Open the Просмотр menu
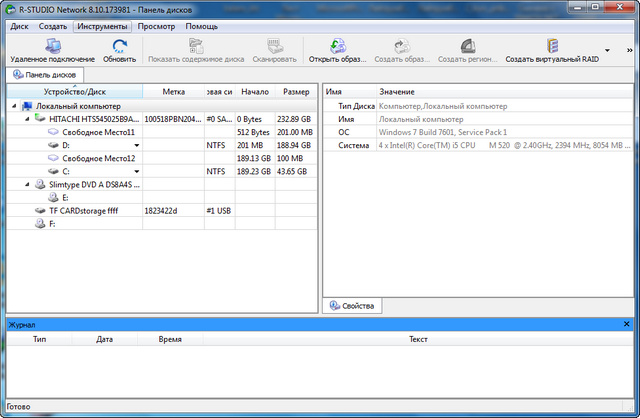 pos(156,26)
